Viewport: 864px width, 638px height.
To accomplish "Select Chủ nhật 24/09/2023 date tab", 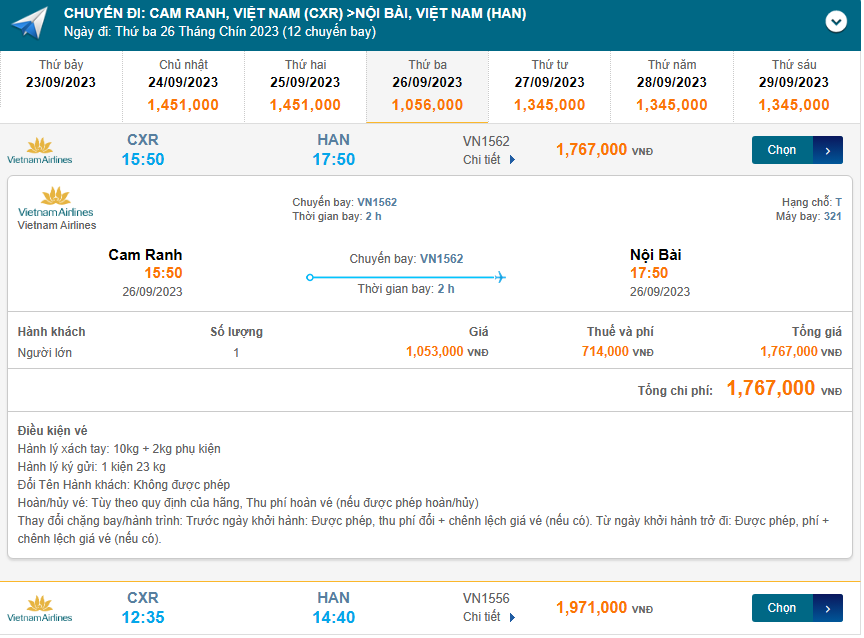I will coord(183,84).
